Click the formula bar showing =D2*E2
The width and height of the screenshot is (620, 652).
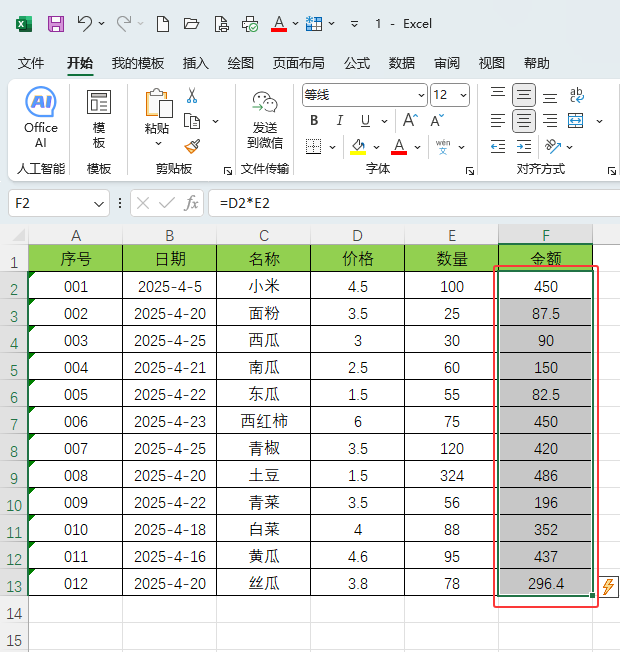(x=414, y=203)
